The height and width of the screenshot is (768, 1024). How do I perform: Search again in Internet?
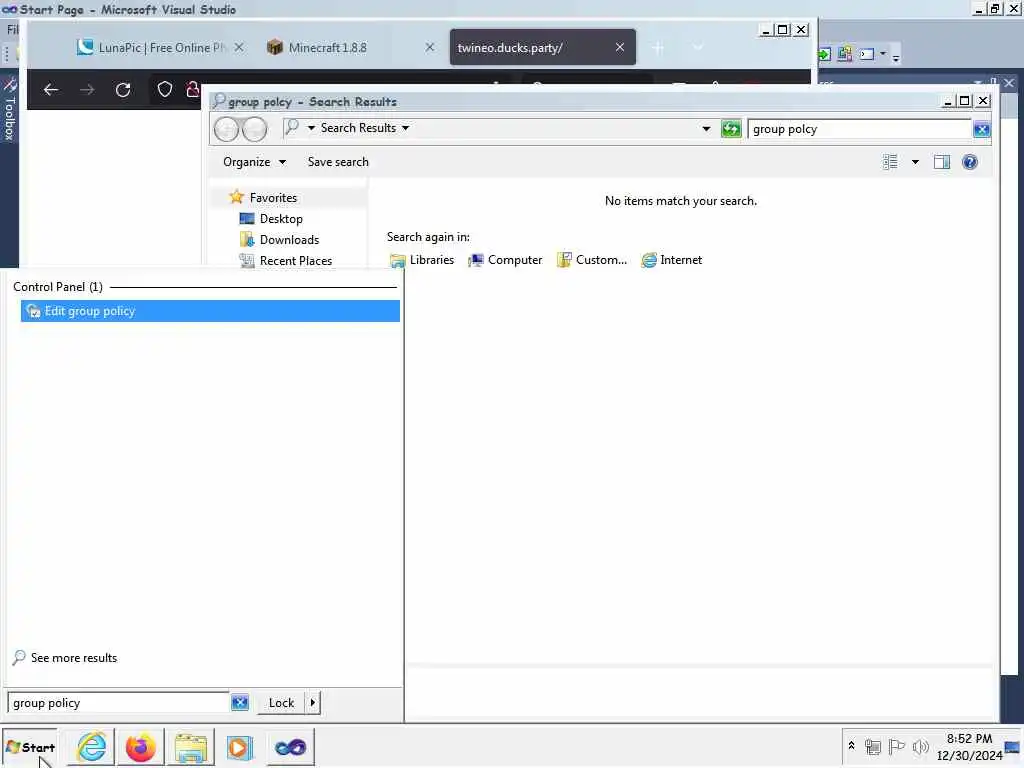(672, 260)
